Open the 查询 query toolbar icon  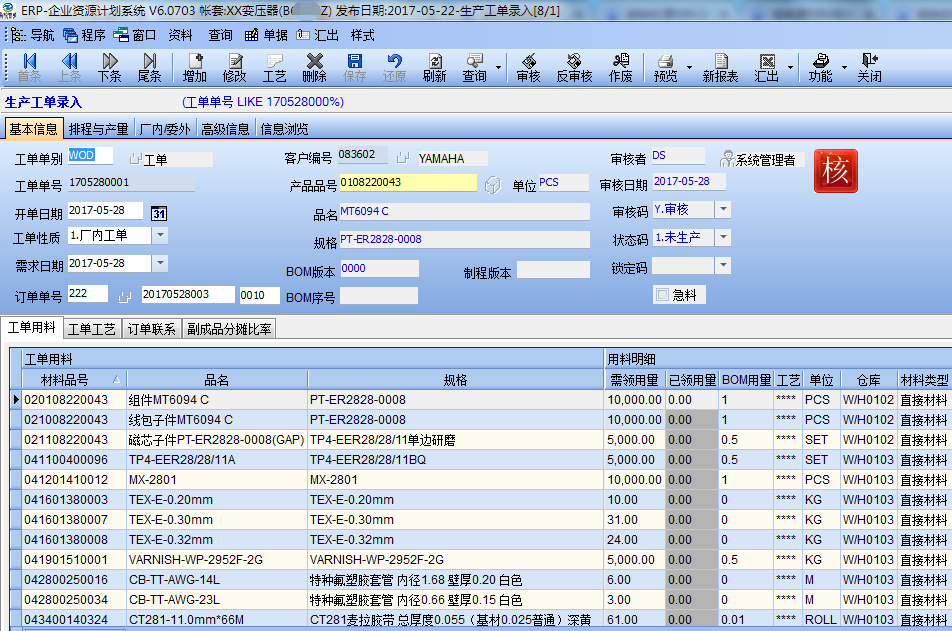(475, 67)
